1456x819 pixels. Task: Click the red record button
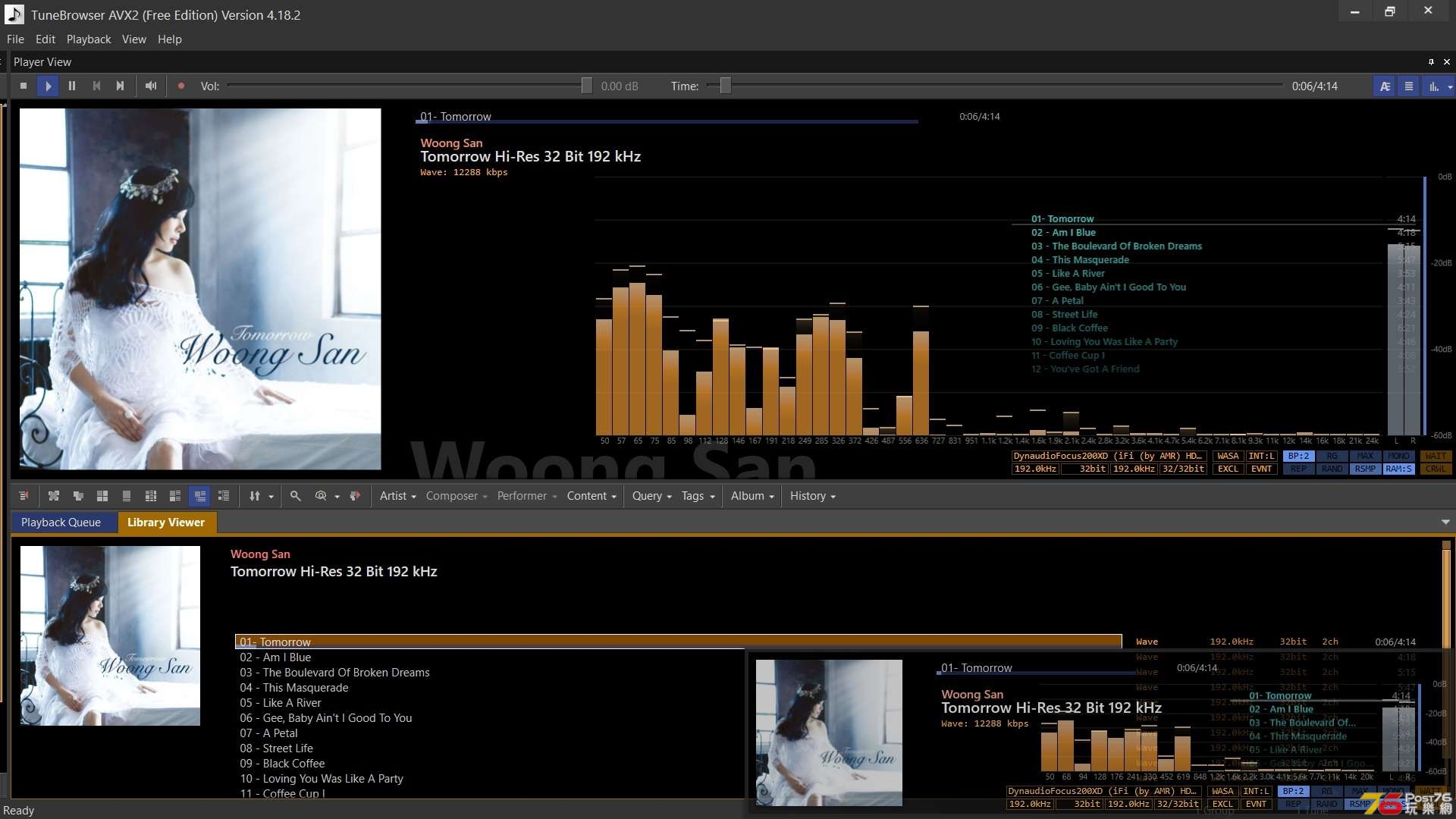(x=181, y=86)
